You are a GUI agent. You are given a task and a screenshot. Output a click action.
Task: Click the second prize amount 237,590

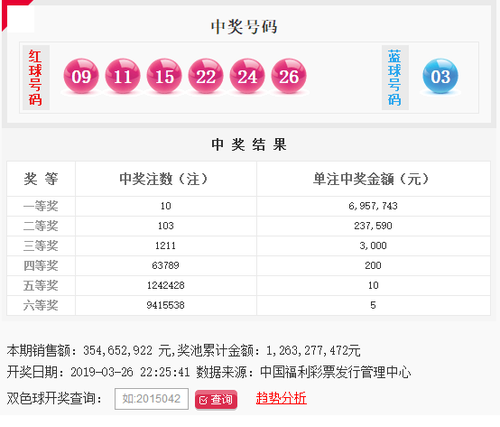click(373, 226)
